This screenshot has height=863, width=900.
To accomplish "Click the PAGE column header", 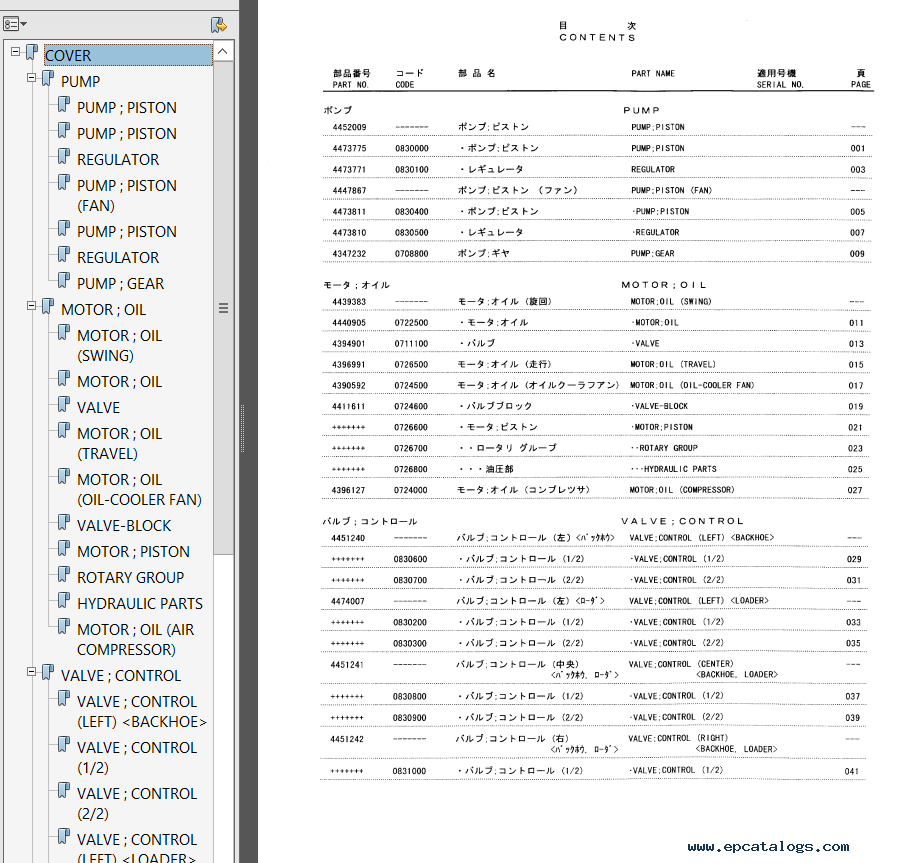I will click(x=861, y=85).
